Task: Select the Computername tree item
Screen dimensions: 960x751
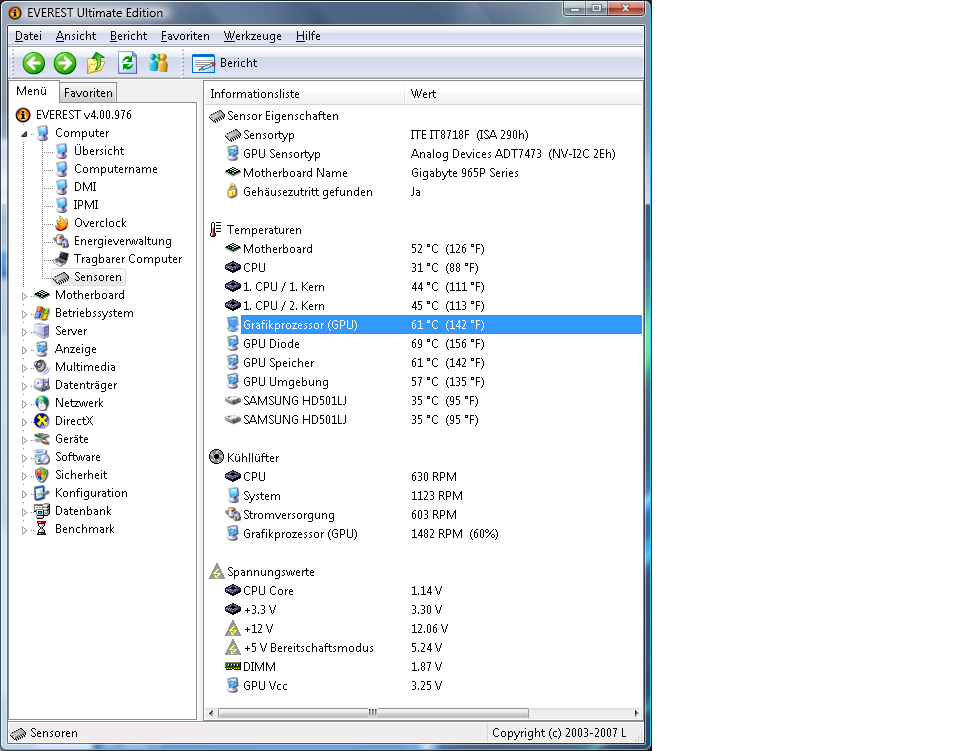Action: 116,169
